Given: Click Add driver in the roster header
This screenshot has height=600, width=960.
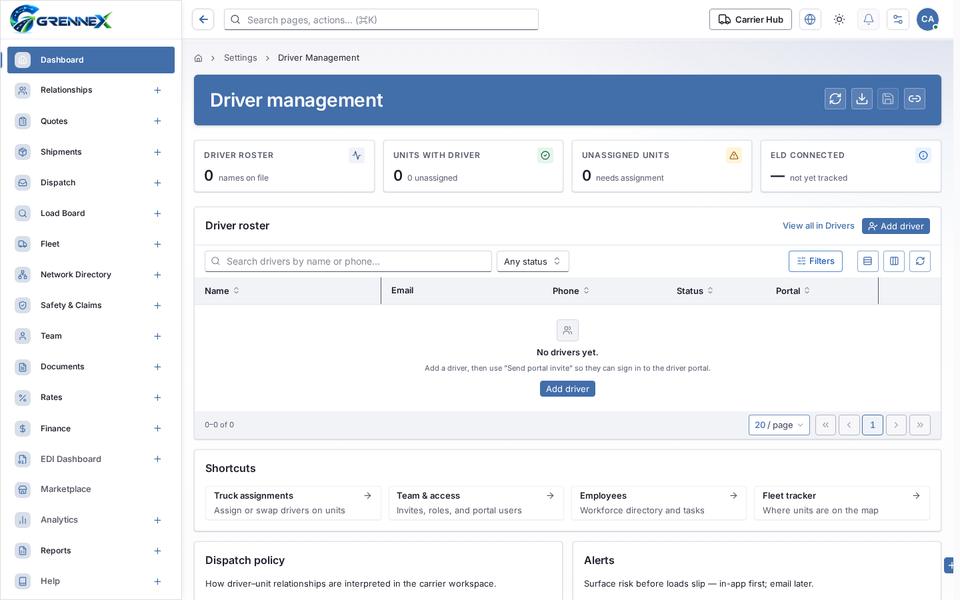Looking at the screenshot, I should pos(896,226).
